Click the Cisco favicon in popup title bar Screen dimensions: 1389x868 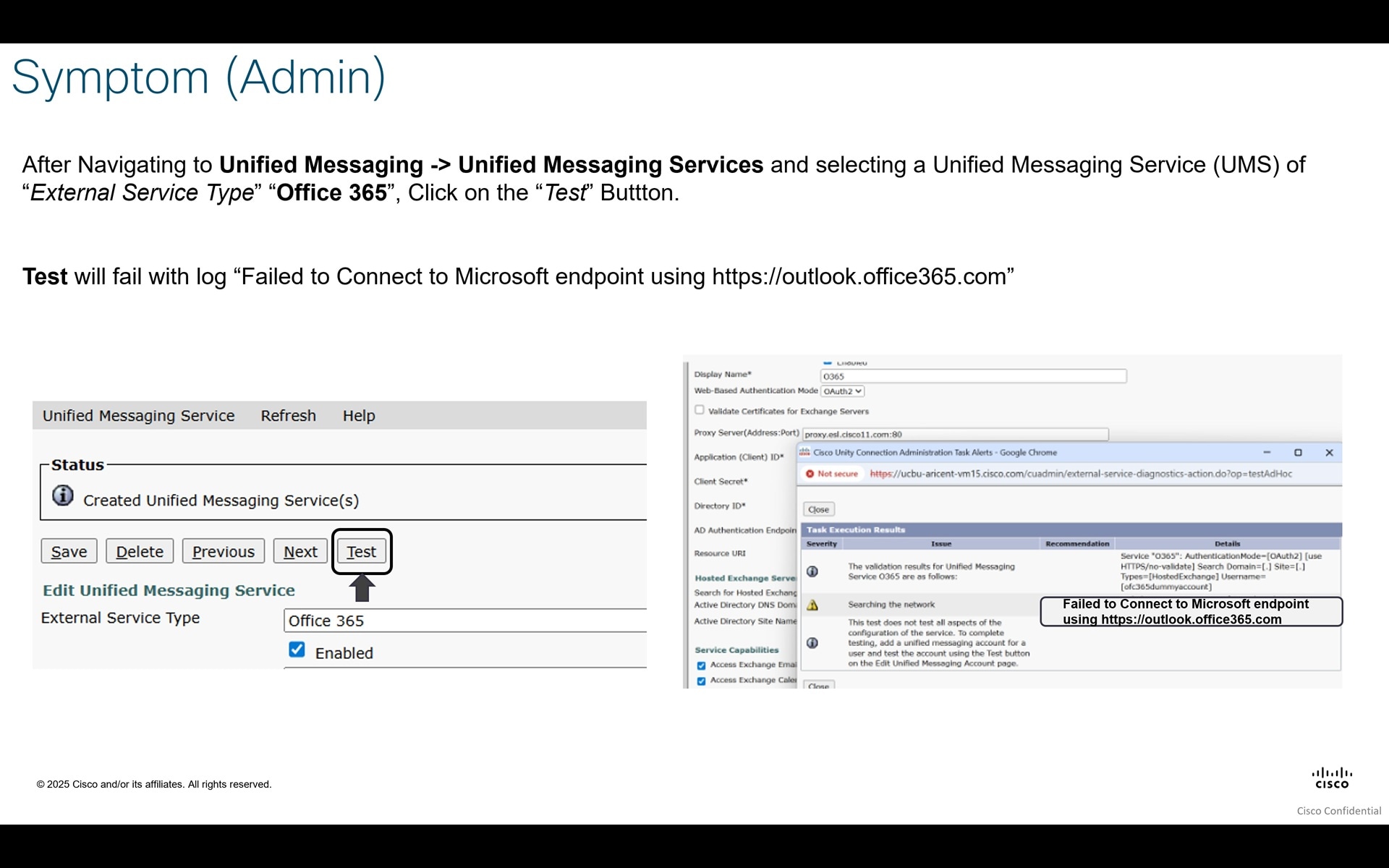(x=804, y=452)
